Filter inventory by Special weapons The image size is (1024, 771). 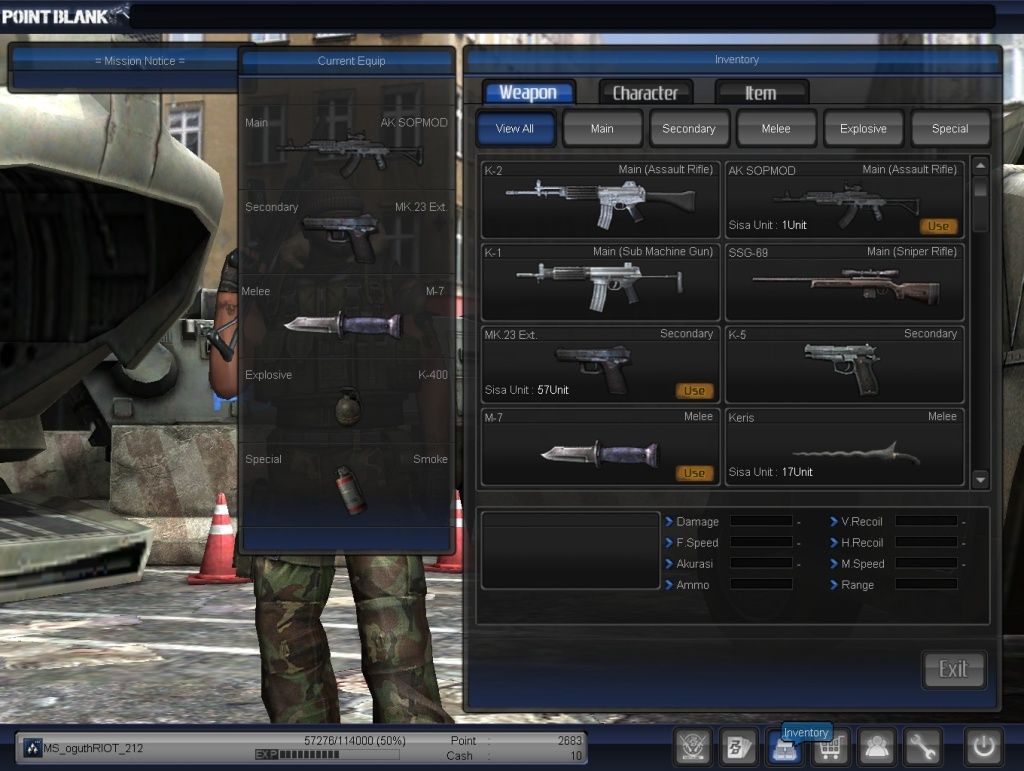(x=950, y=129)
